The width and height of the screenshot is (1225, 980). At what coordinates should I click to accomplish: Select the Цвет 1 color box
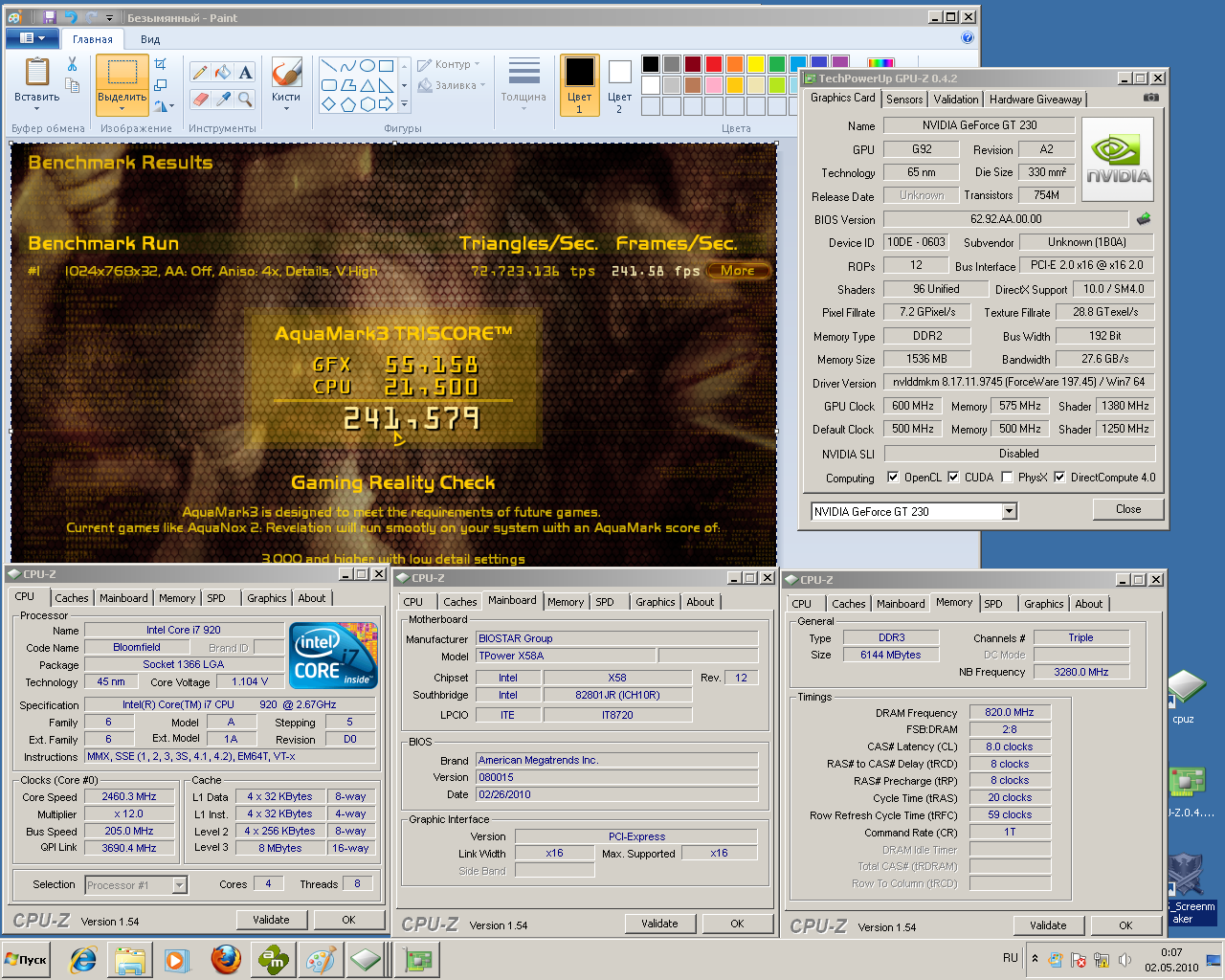click(580, 86)
